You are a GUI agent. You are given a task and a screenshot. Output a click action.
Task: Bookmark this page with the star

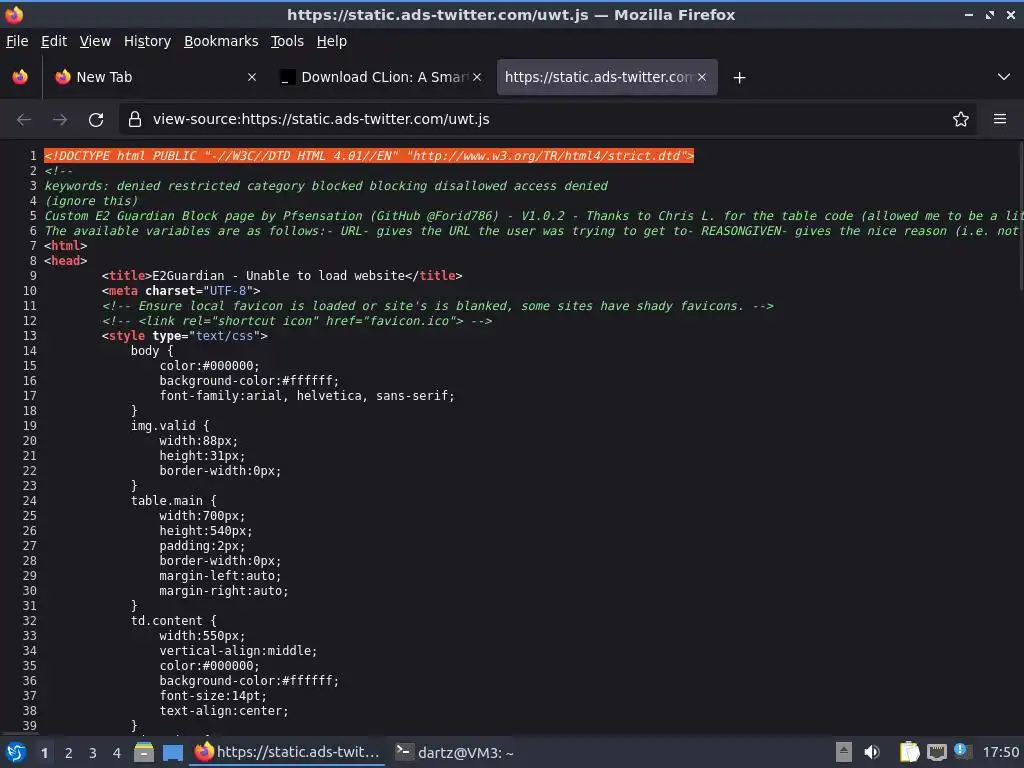point(961,119)
